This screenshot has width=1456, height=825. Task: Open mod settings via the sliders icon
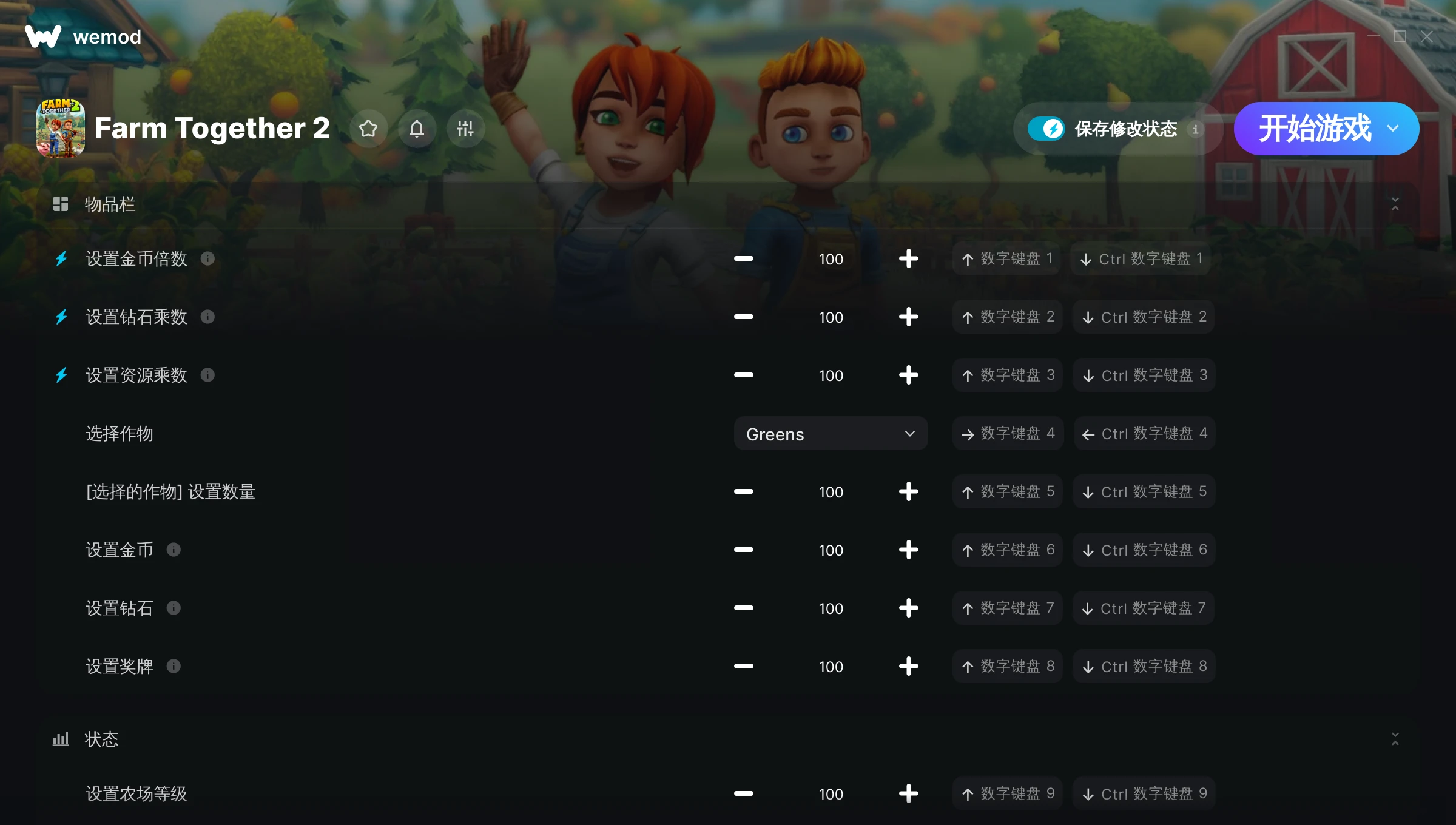(x=465, y=129)
